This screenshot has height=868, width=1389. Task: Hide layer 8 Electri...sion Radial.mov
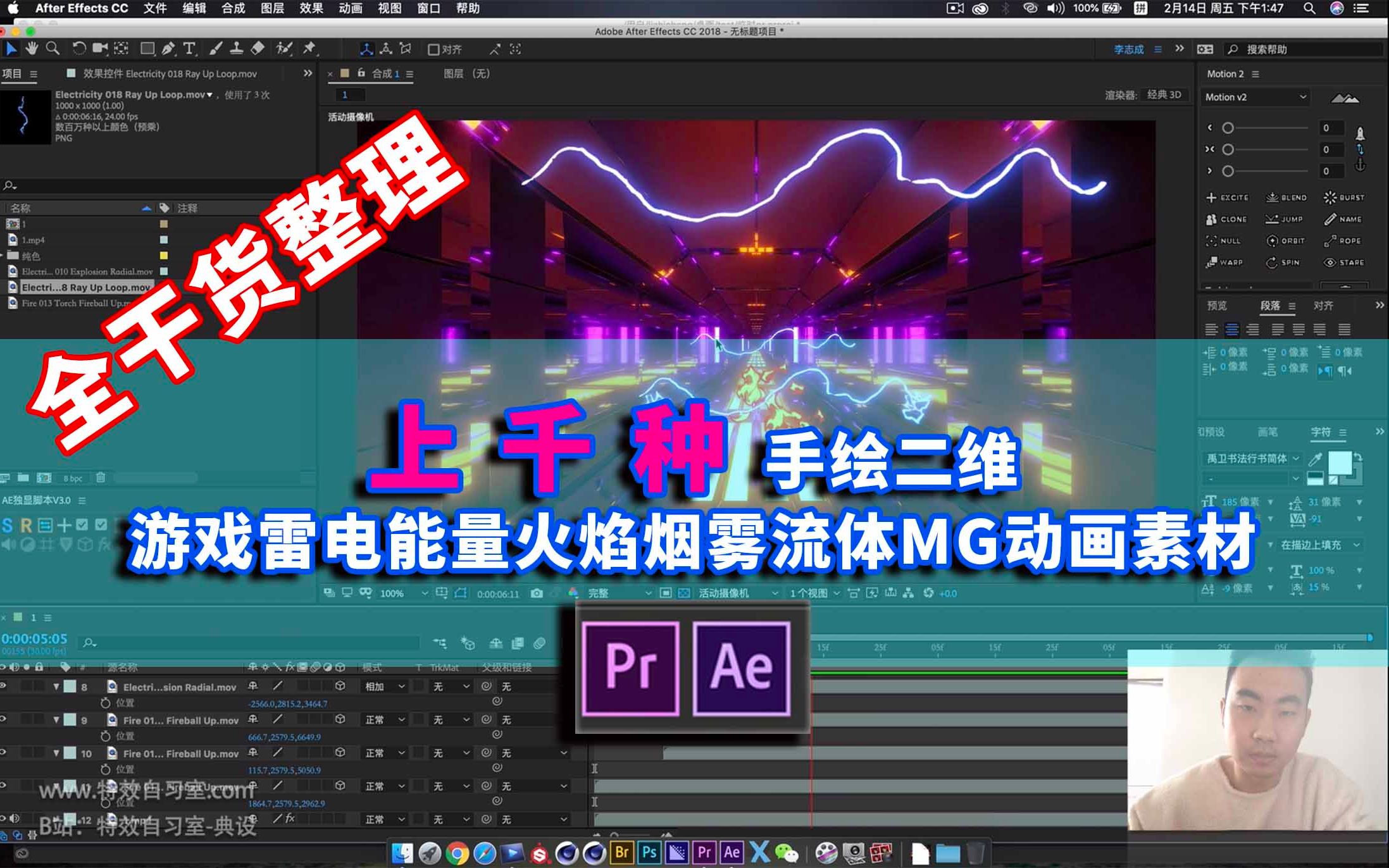click(x=4, y=686)
